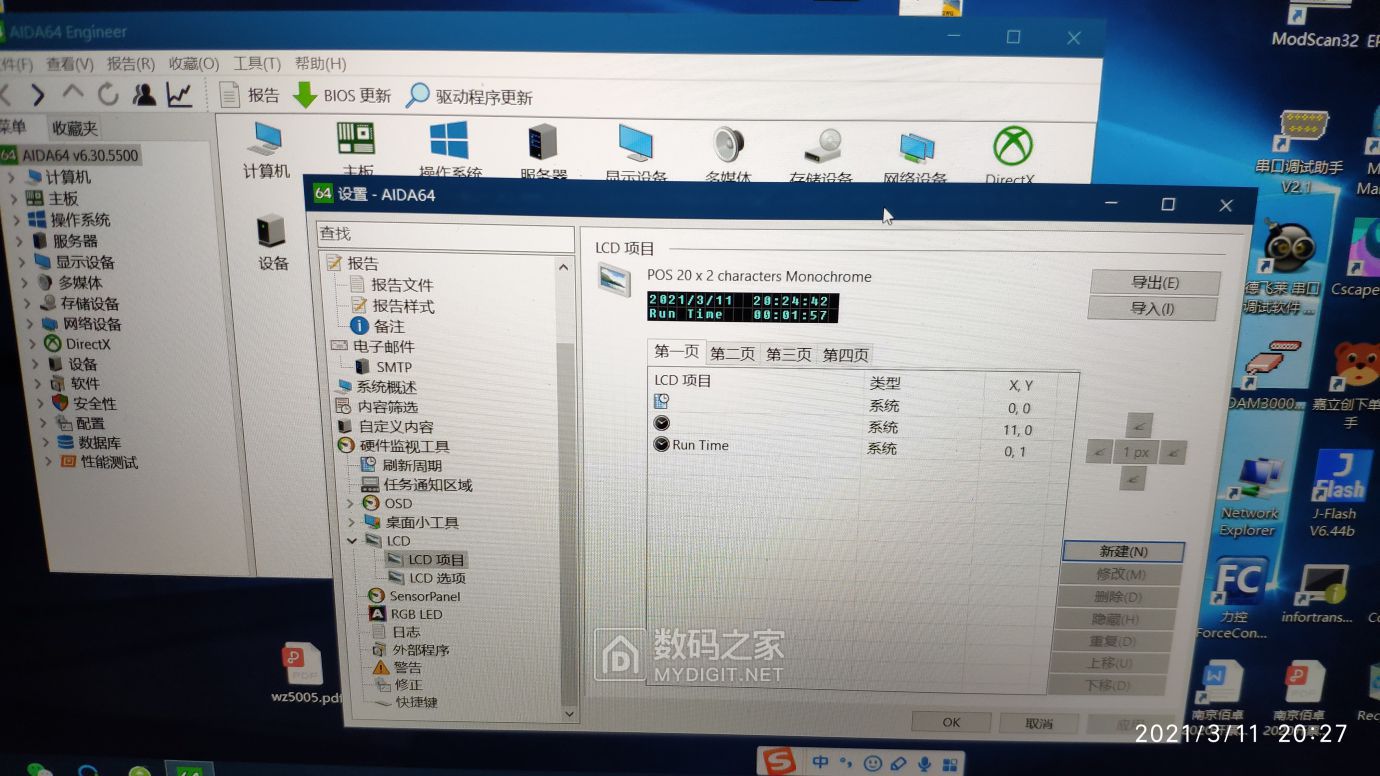Select the Run Time LCD item row
The height and width of the screenshot is (776, 1380).
click(862, 448)
